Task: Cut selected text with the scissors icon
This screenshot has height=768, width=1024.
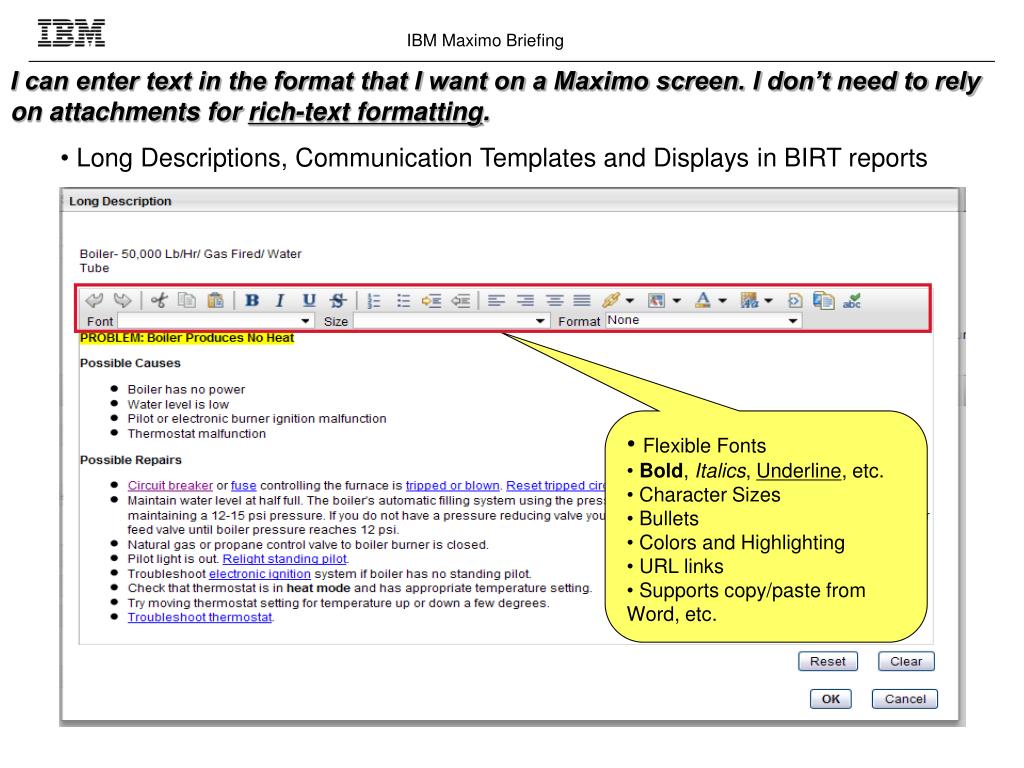Action: pyautogui.click(x=159, y=300)
